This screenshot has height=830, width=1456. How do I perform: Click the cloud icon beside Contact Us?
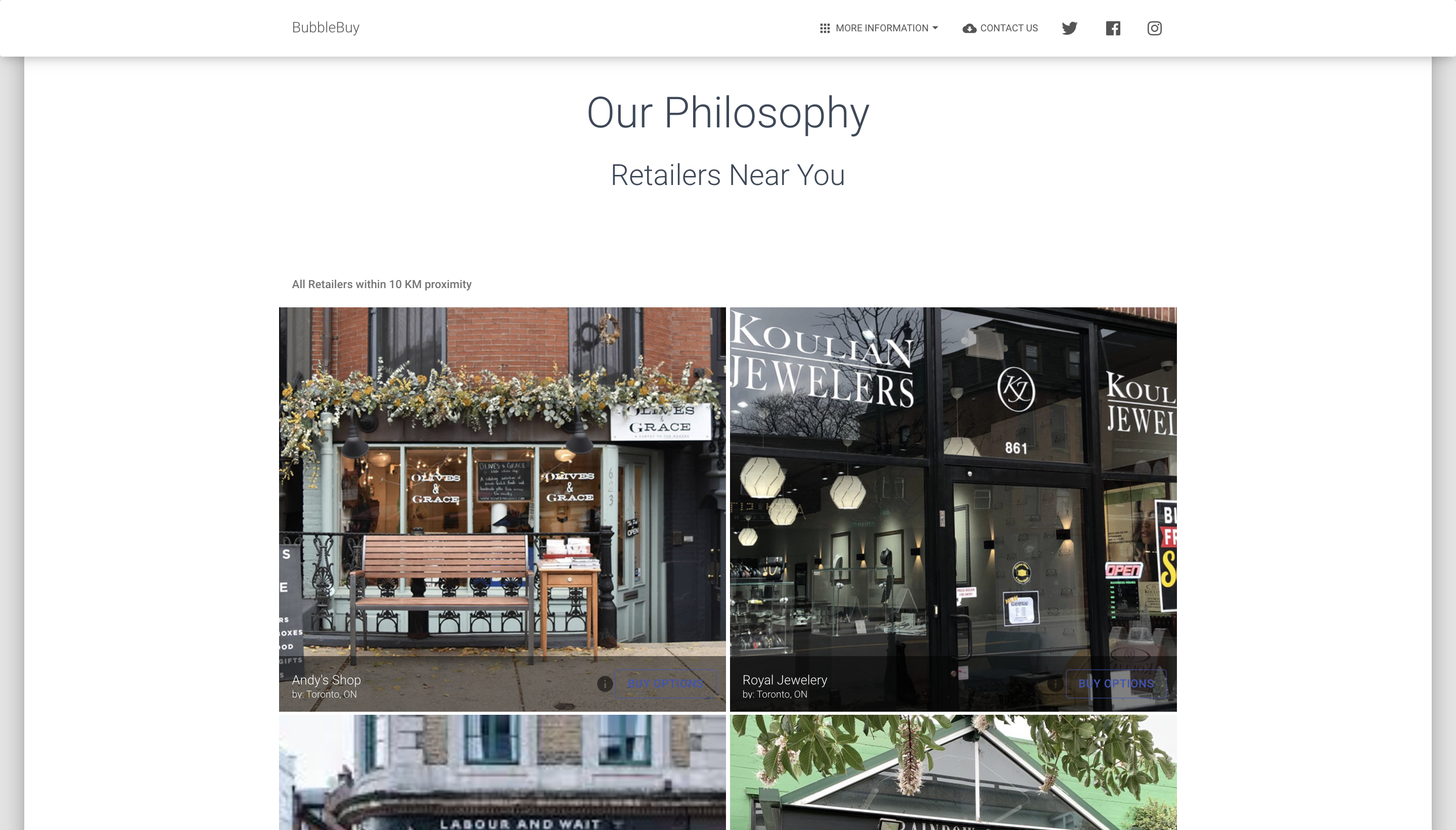[969, 28]
